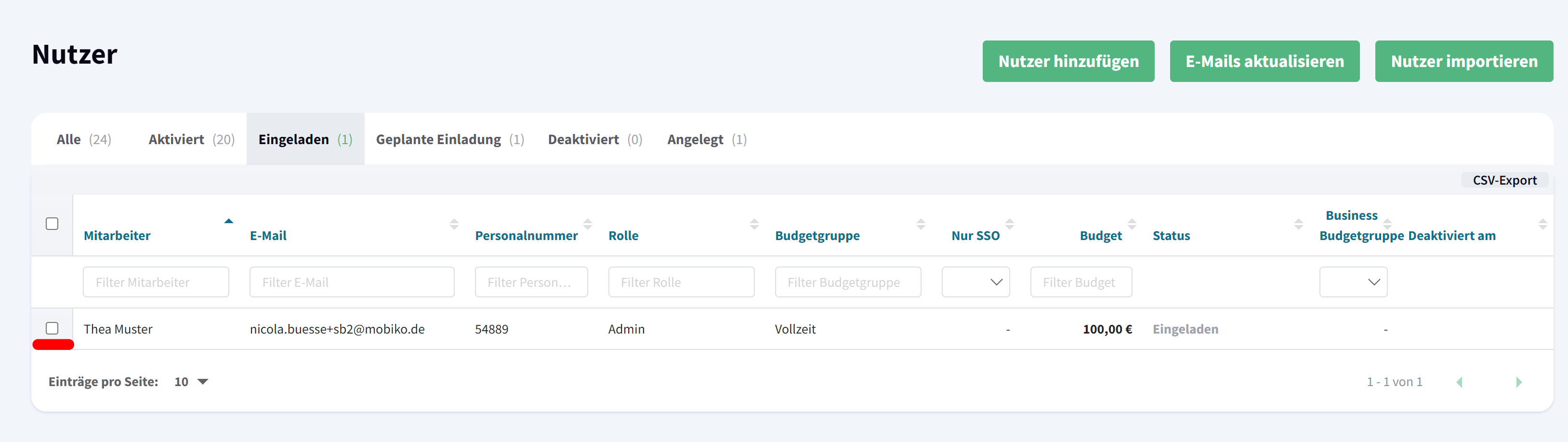1568x442 pixels.
Task: Select the checkbox for Thea Muster
Action: click(x=53, y=329)
